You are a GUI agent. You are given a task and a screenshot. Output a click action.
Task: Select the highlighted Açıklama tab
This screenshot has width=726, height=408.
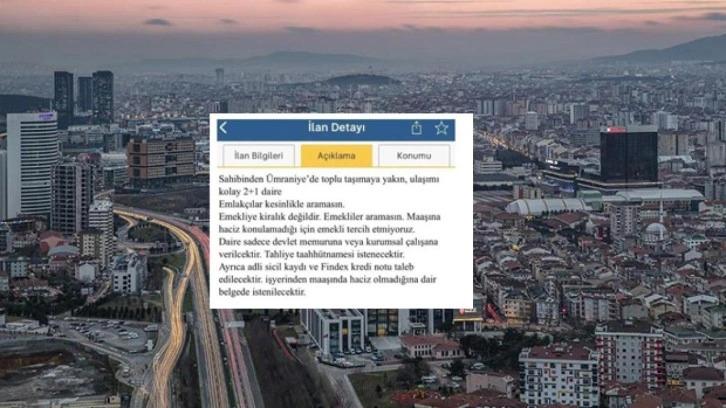click(x=336, y=156)
